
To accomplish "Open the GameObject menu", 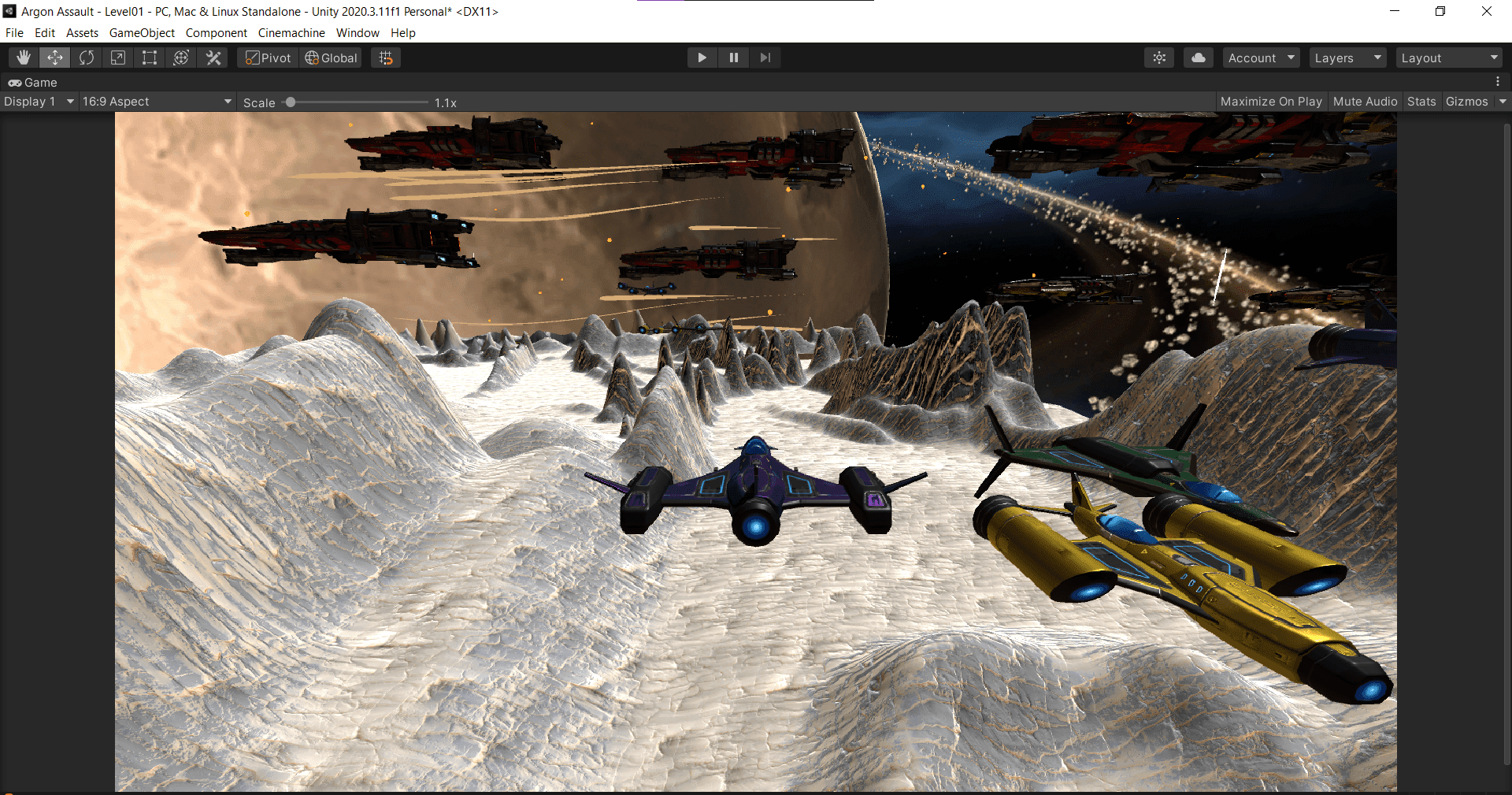I will (142, 33).
